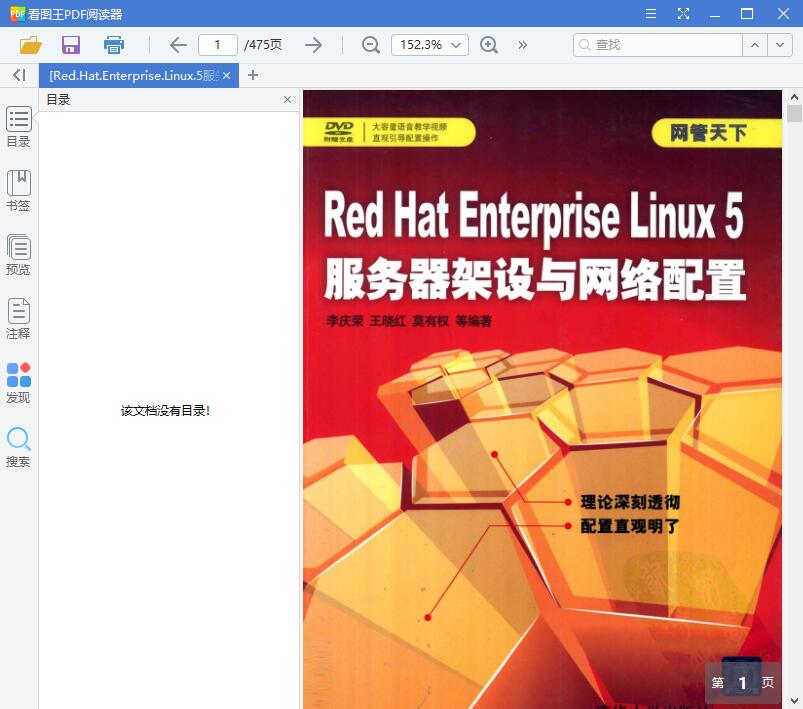Switch to the Red.Hat.Enterprise.Linux.5 document tab
This screenshot has height=709, width=803.
134,76
